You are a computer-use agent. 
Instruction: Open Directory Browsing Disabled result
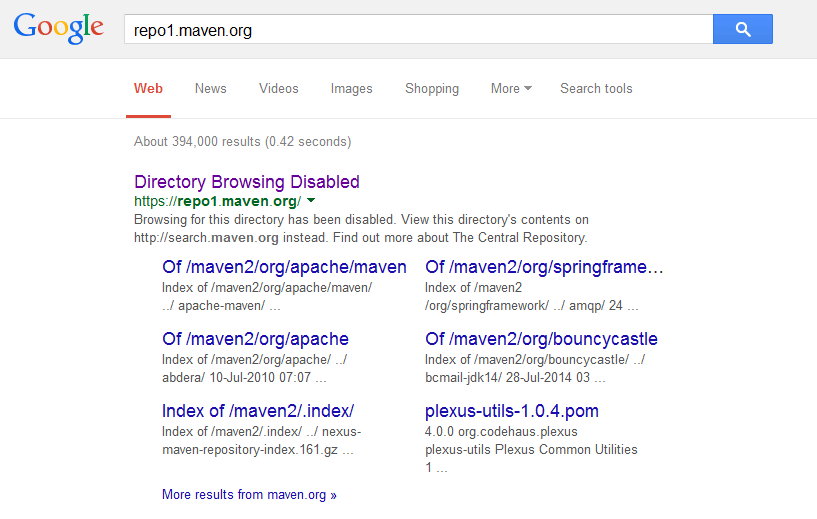click(x=247, y=182)
